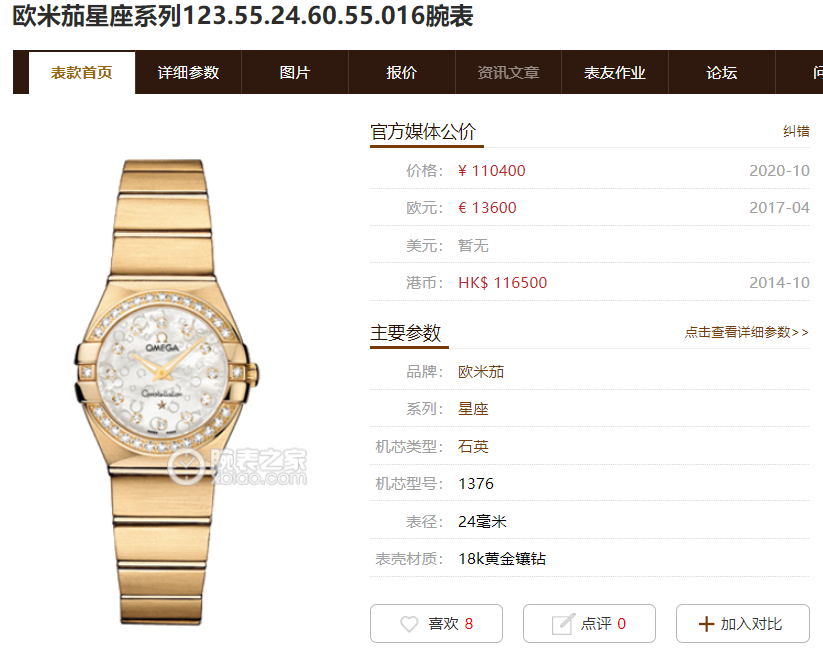Click the 石英 movement type link
This screenshot has width=823, height=650.
click(x=473, y=446)
